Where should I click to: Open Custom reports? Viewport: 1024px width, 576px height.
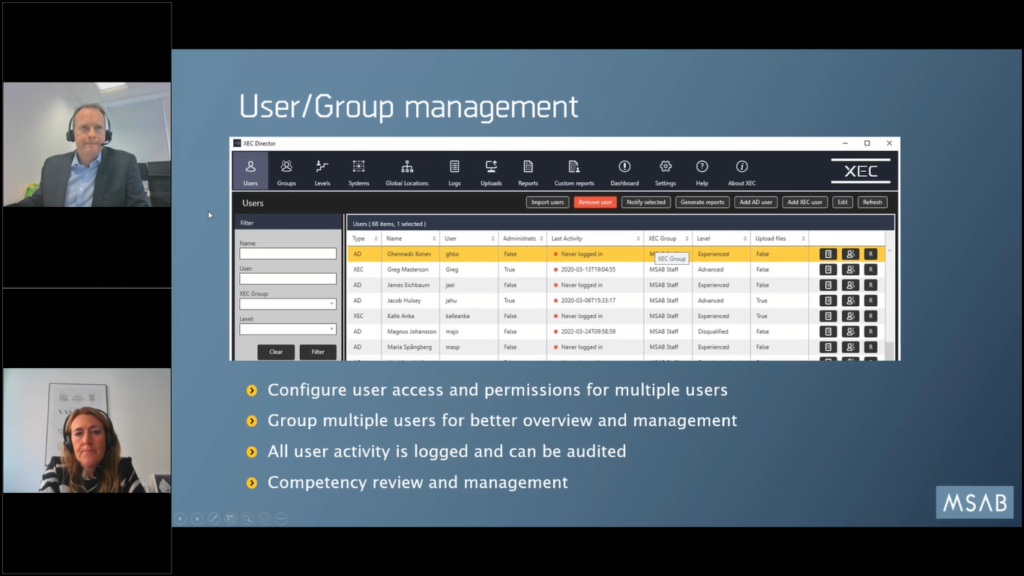click(x=574, y=172)
